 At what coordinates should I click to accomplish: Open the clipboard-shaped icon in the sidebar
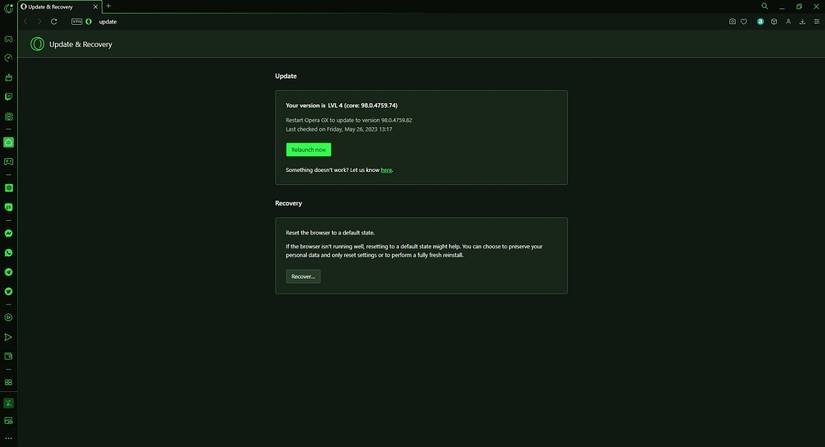pos(8,117)
